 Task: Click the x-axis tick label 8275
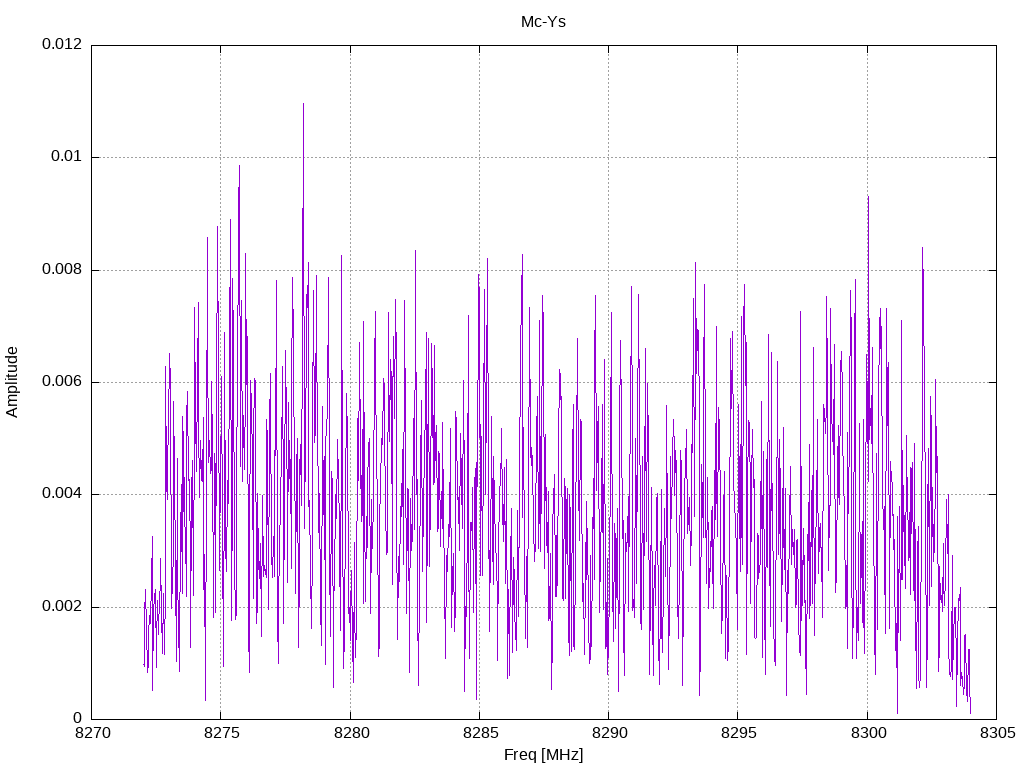pos(221,733)
